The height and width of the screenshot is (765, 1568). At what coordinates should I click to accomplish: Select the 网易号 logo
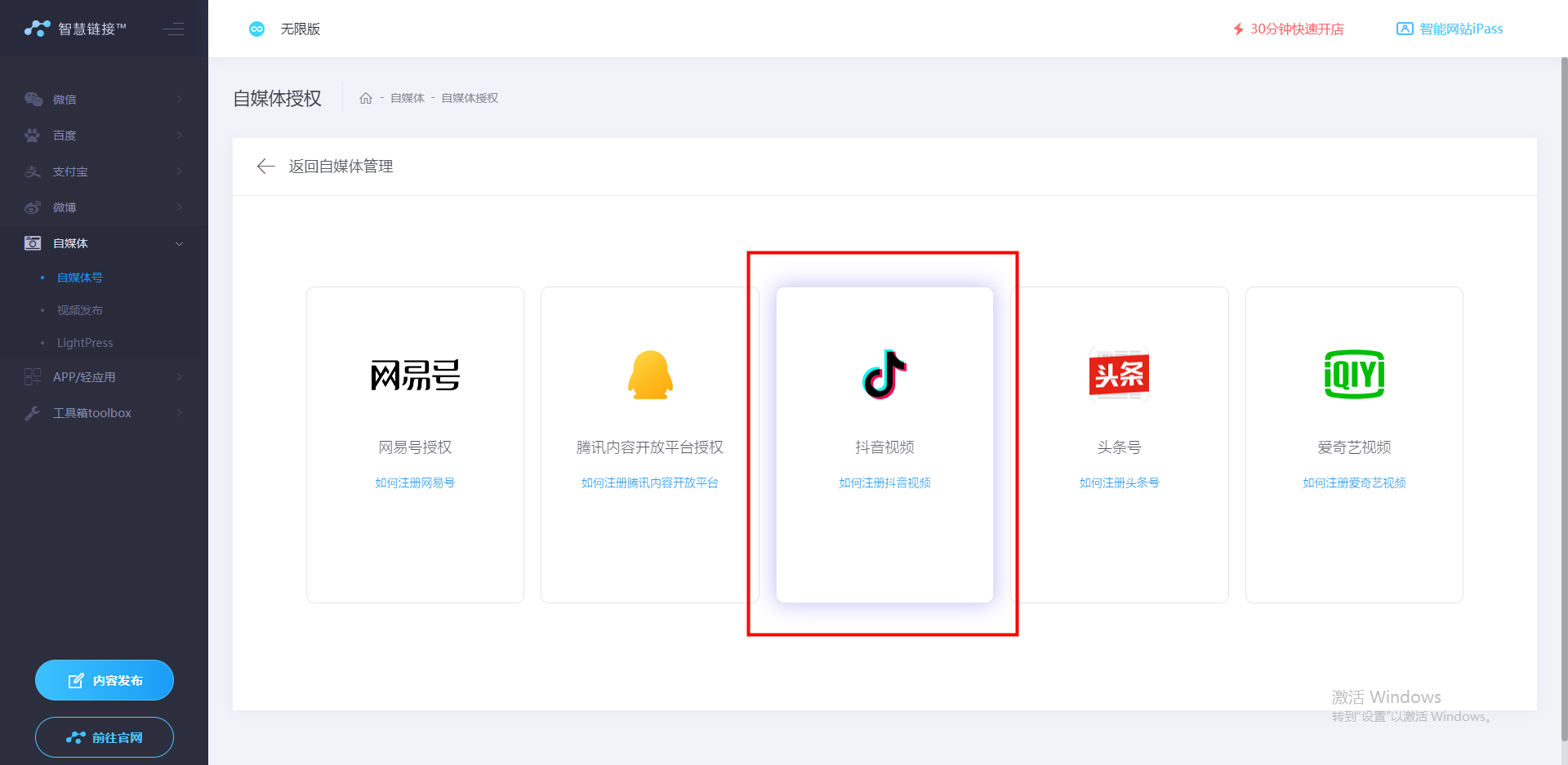[x=415, y=375]
